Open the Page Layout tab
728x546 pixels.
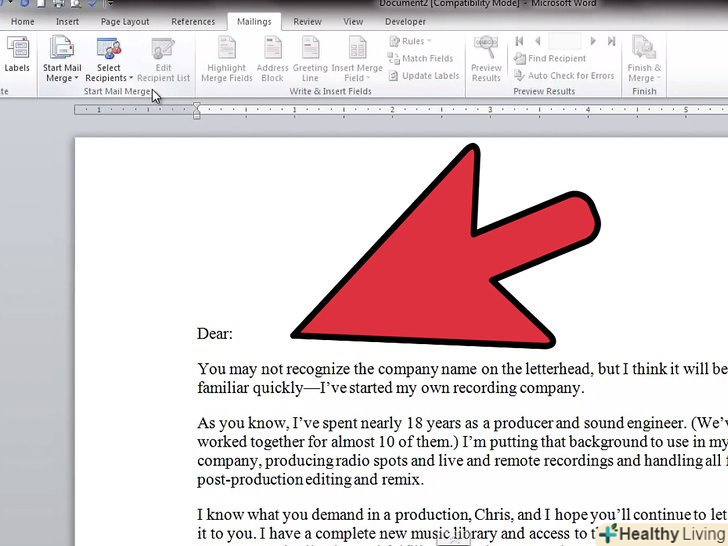[x=125, y=22]
